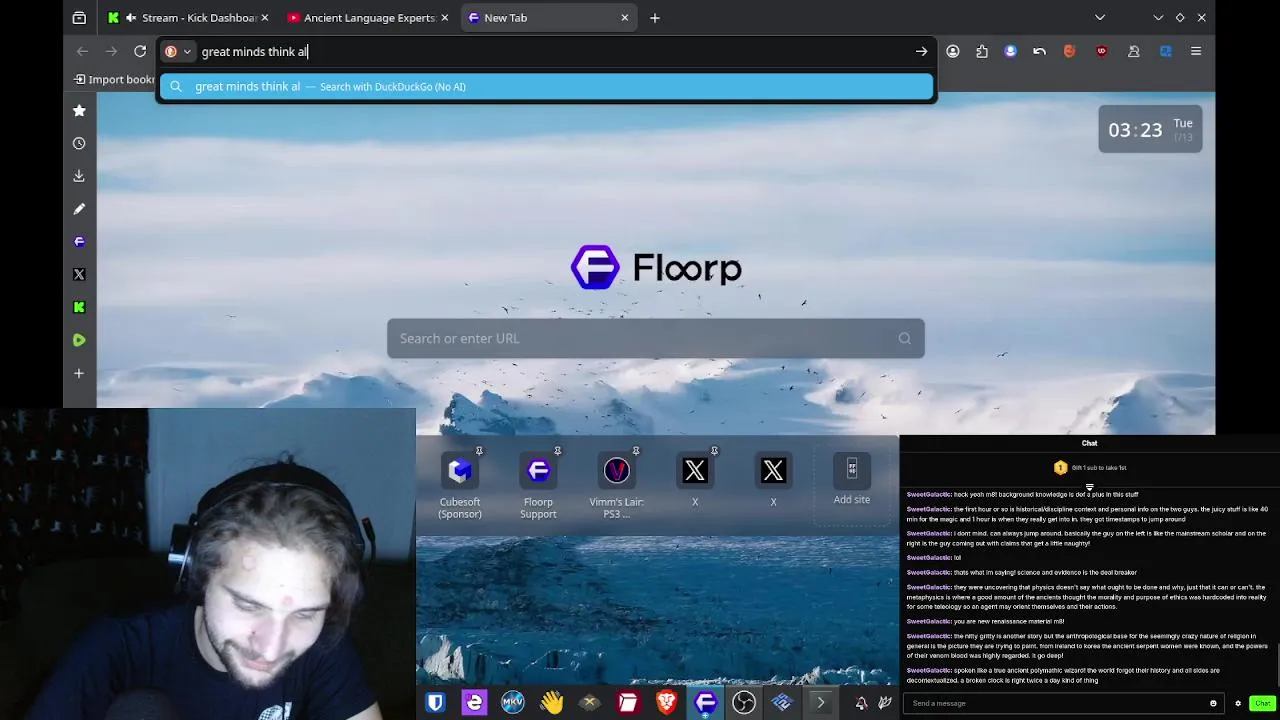Go back one page
The width and height of the screenshot is (1280, 720).
[83, 51]
